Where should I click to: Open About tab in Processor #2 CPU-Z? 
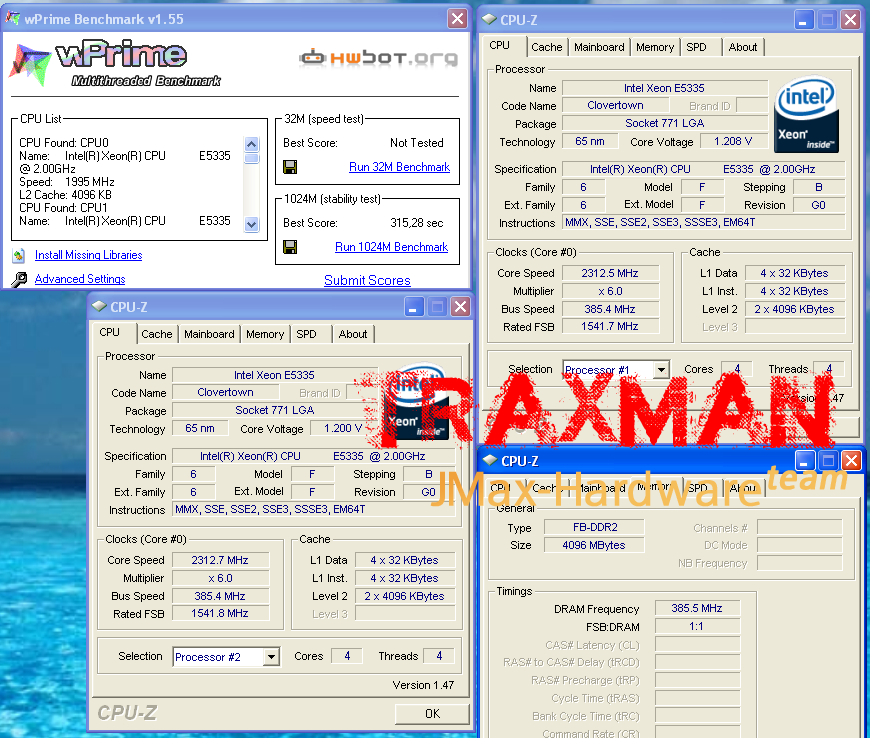coord(353,334)
